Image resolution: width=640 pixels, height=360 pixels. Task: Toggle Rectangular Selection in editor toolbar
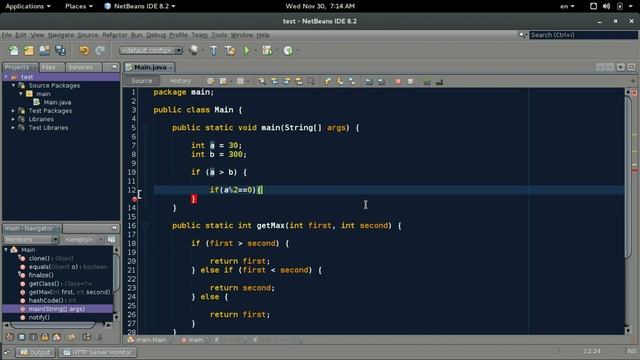pyautogui.click(x=311, y=82)
